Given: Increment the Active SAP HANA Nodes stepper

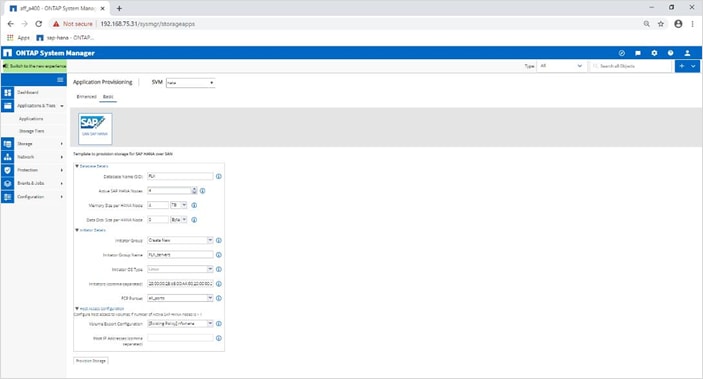Looking at the screenshot, I should [194, 189].
